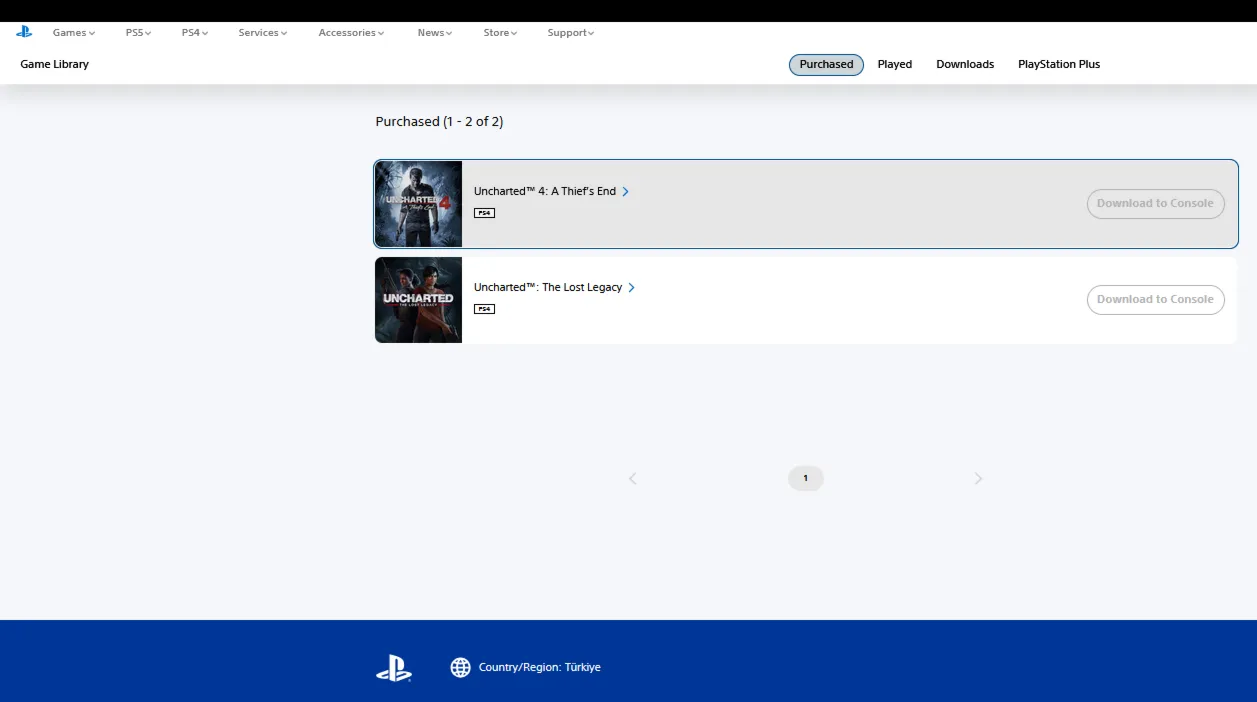Select the PlayStation Plus tab
The height and width of the screenshot is (702, 1257).
[1058, 64]
